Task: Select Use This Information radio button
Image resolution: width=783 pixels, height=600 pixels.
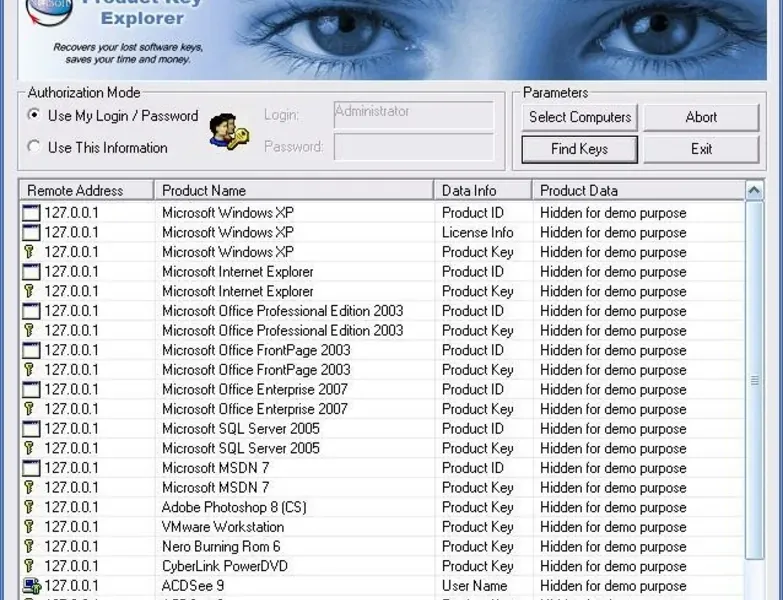Action: point(34,147)
